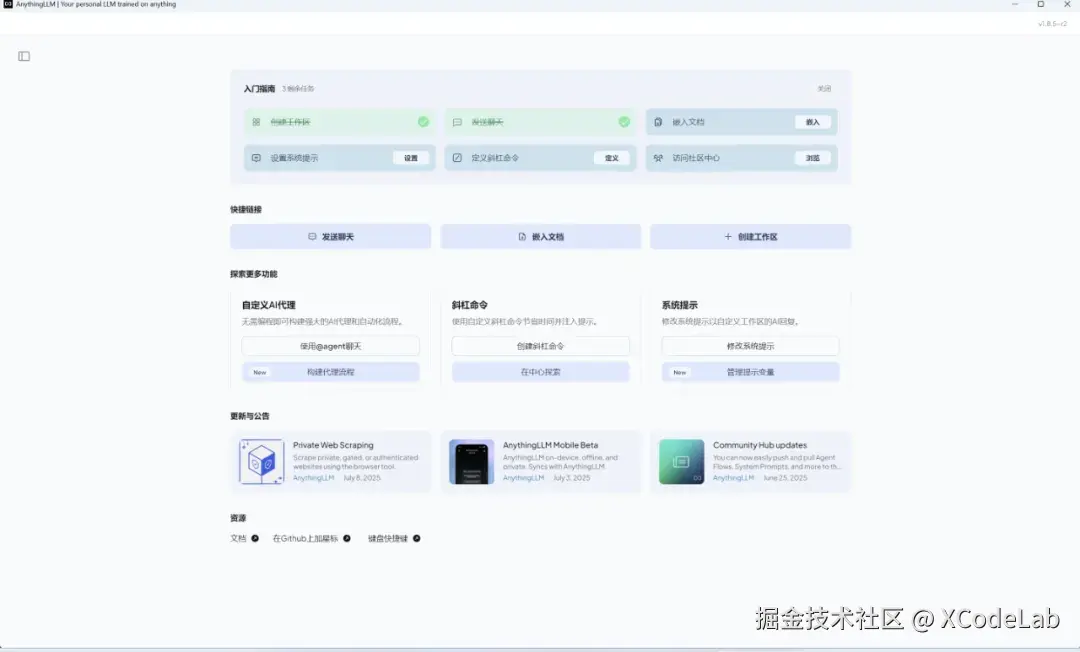
Task: Click the 浏览 button for 访问社区中心
Action: click(x=812, y=157)
